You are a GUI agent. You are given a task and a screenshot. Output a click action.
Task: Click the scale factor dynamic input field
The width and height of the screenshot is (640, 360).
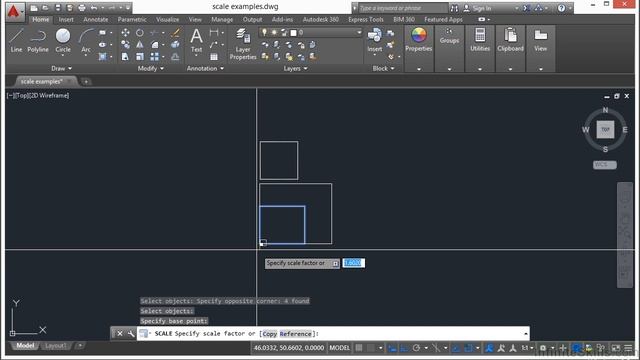tap(353, 263)
